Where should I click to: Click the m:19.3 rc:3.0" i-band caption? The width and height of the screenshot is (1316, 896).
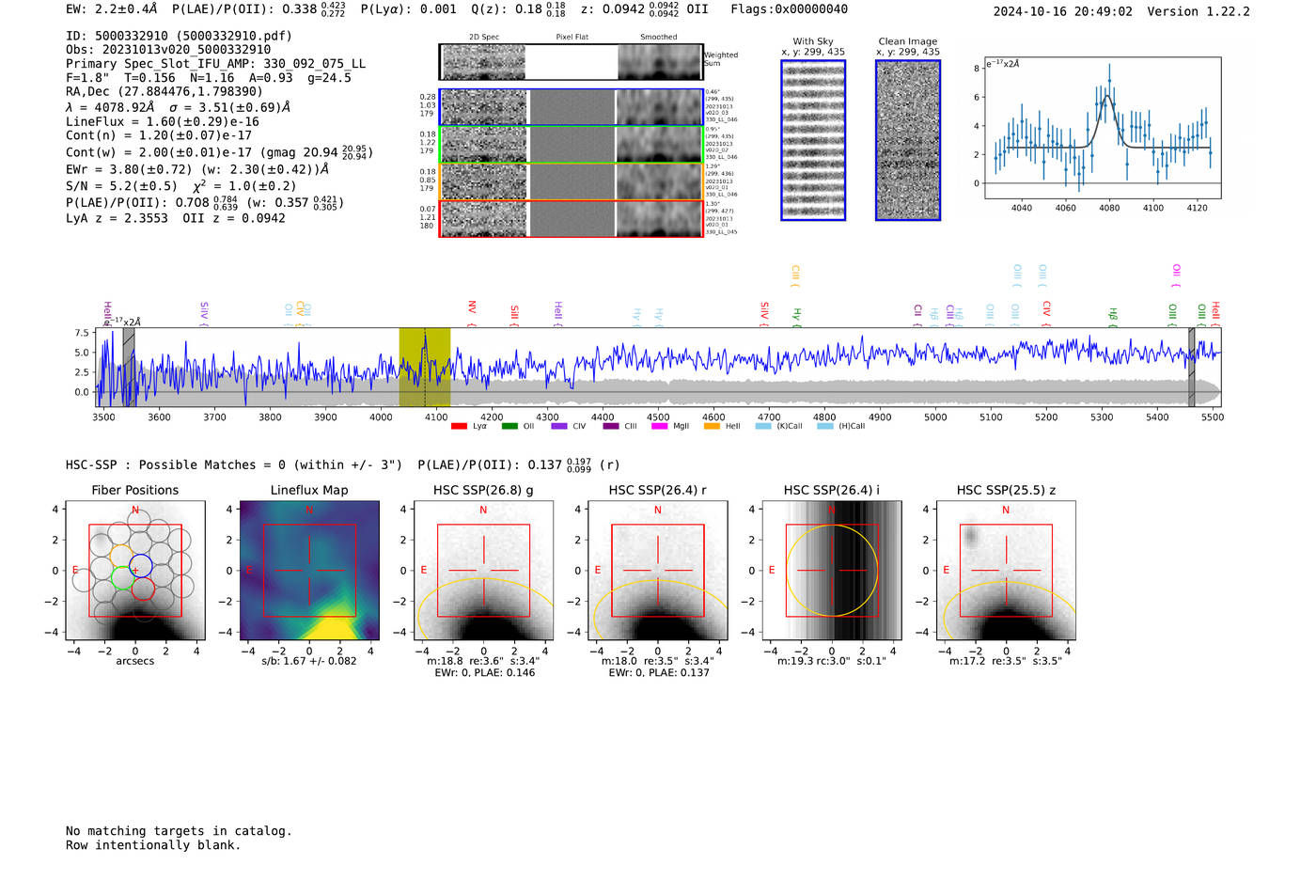point(832,662)
